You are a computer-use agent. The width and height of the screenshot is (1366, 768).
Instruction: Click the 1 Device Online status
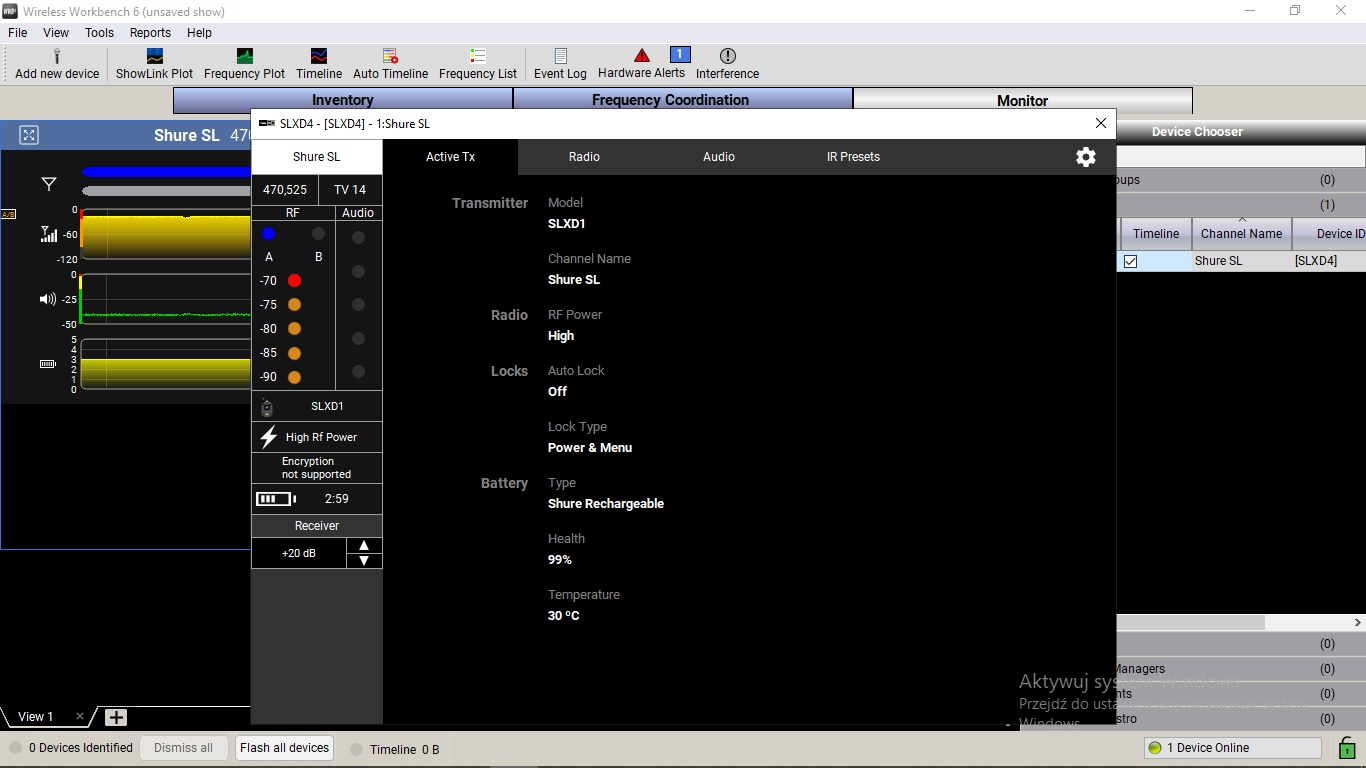(1233, 748)
